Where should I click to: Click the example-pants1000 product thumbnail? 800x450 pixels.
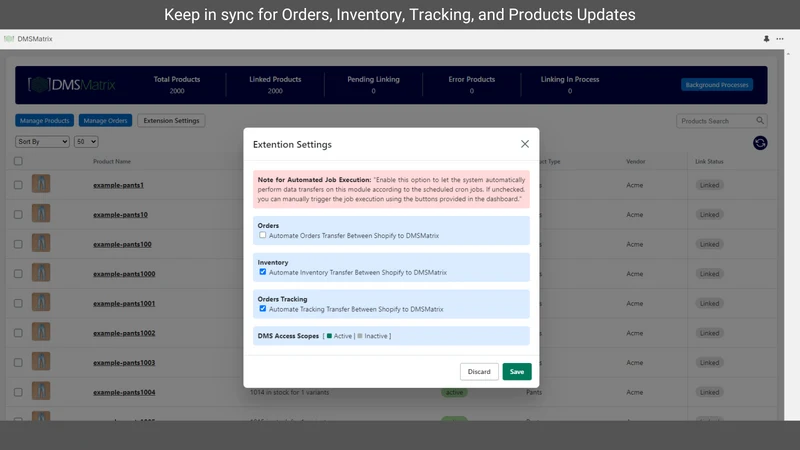pyautogui.click(x=41, y=272)
